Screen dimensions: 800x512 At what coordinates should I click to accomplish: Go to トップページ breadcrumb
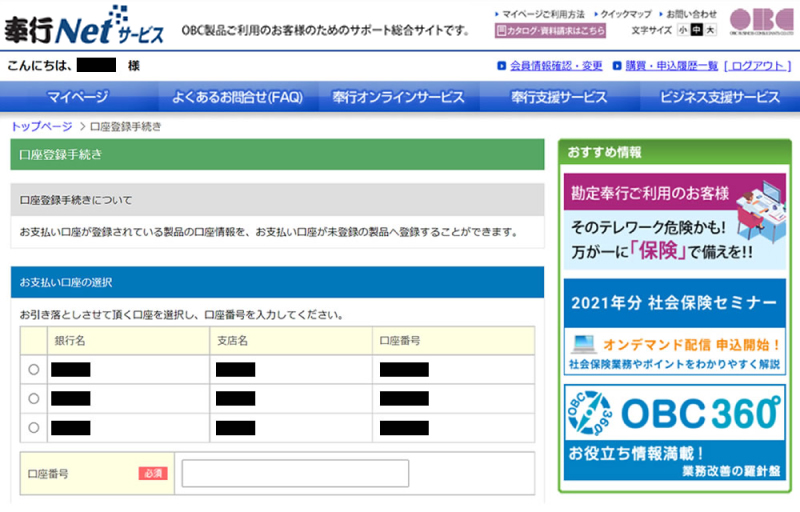(42, 126)
